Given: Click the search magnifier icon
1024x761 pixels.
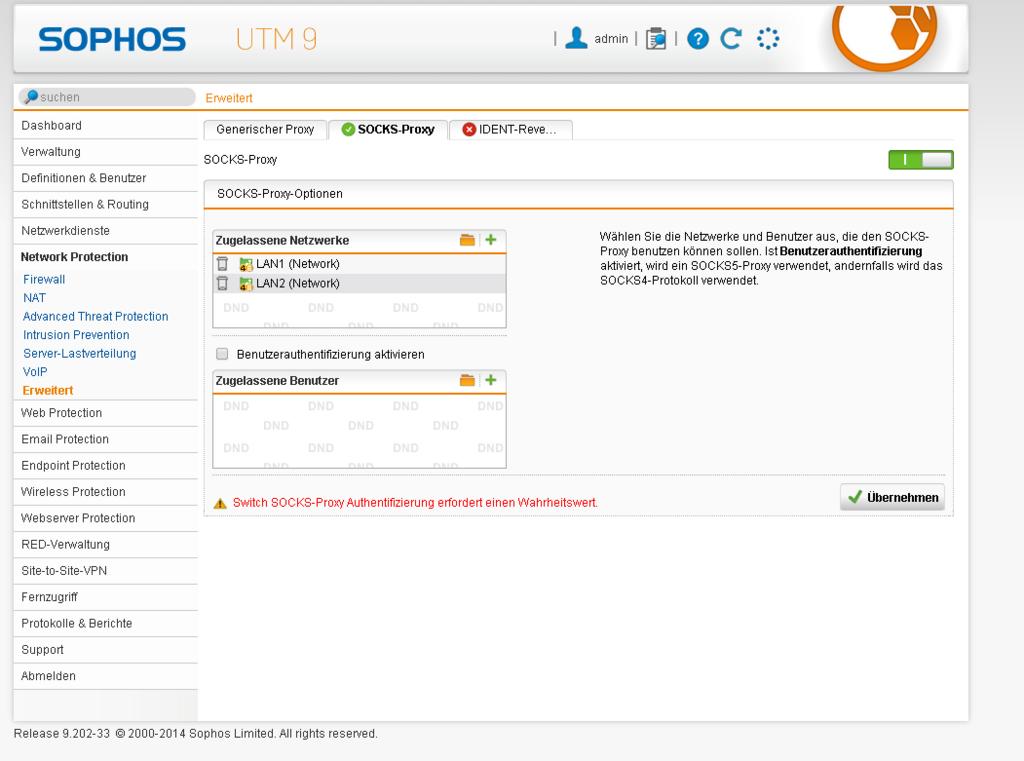Looking at the screenshot, I should click(x=31, y=97).
